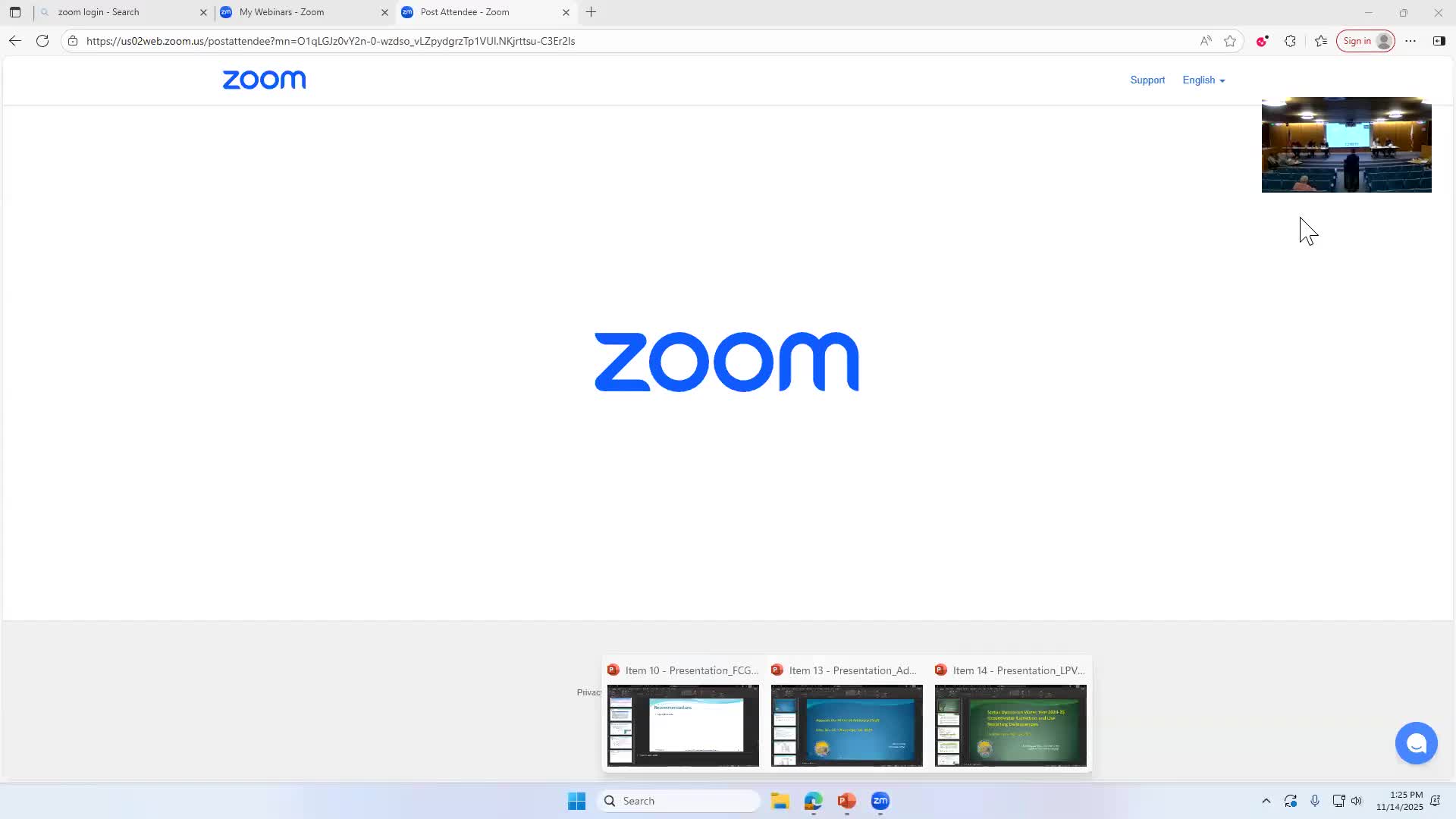Click the Zoom logo in header
The image size is (1456, 819).
[x=264, y=80]
